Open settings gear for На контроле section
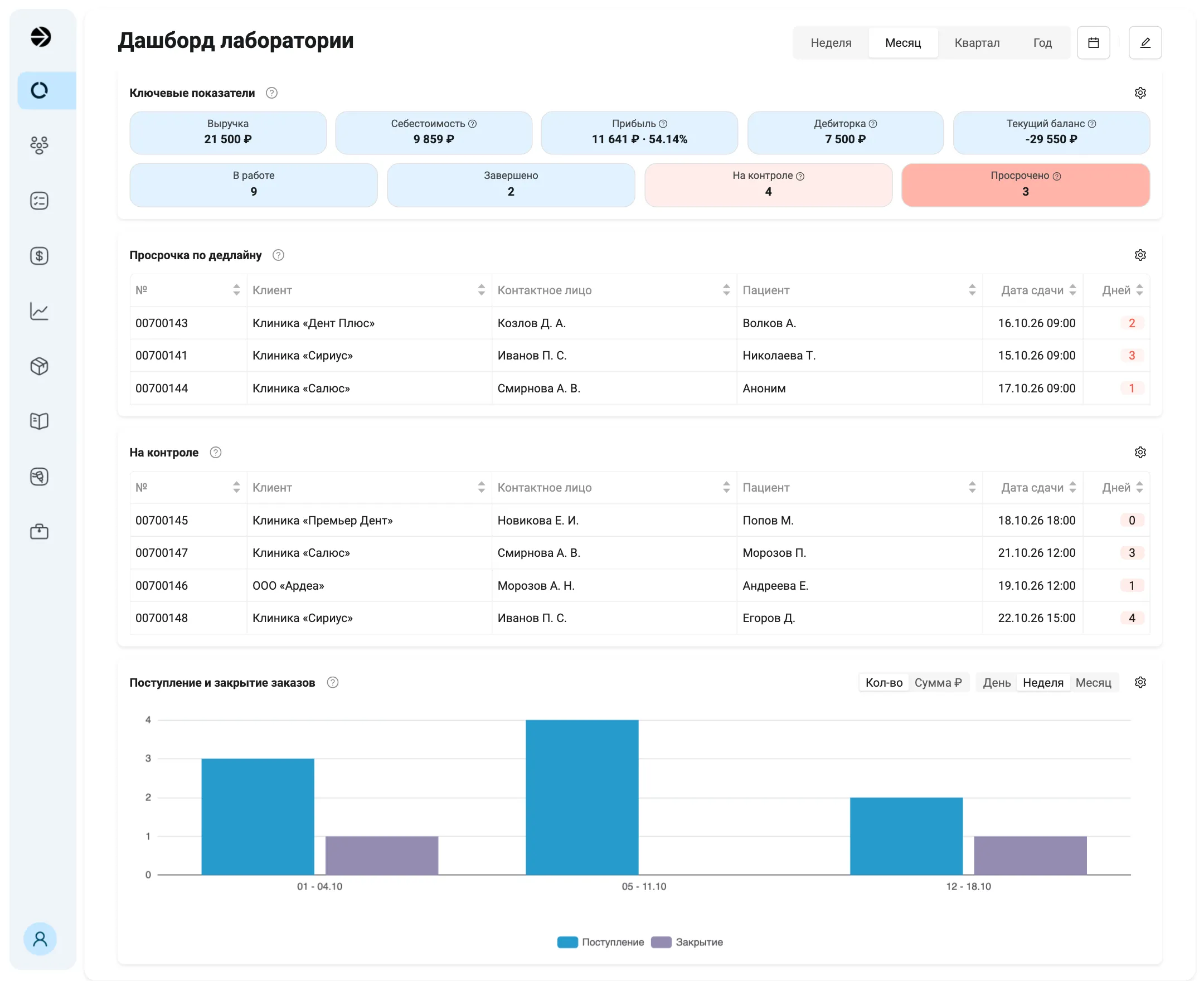 click(x=1140, y=452)
